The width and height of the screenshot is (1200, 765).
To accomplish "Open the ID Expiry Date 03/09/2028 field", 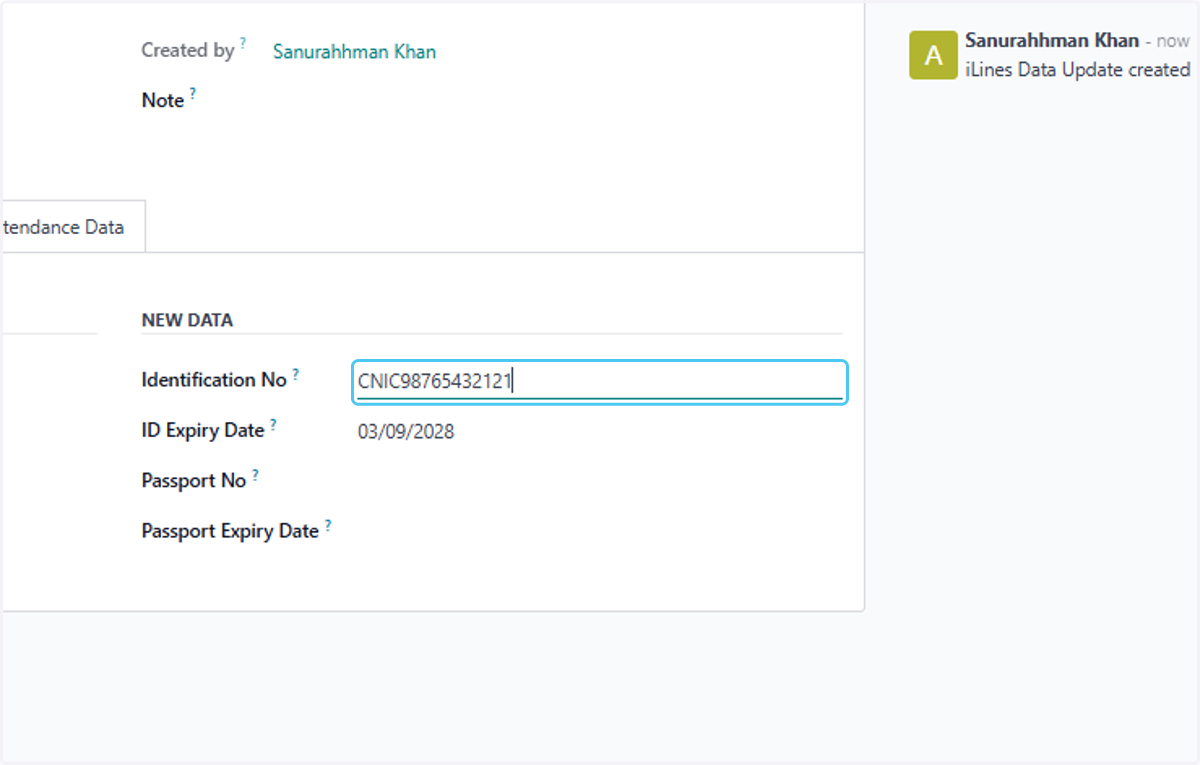I will [600, 432].
